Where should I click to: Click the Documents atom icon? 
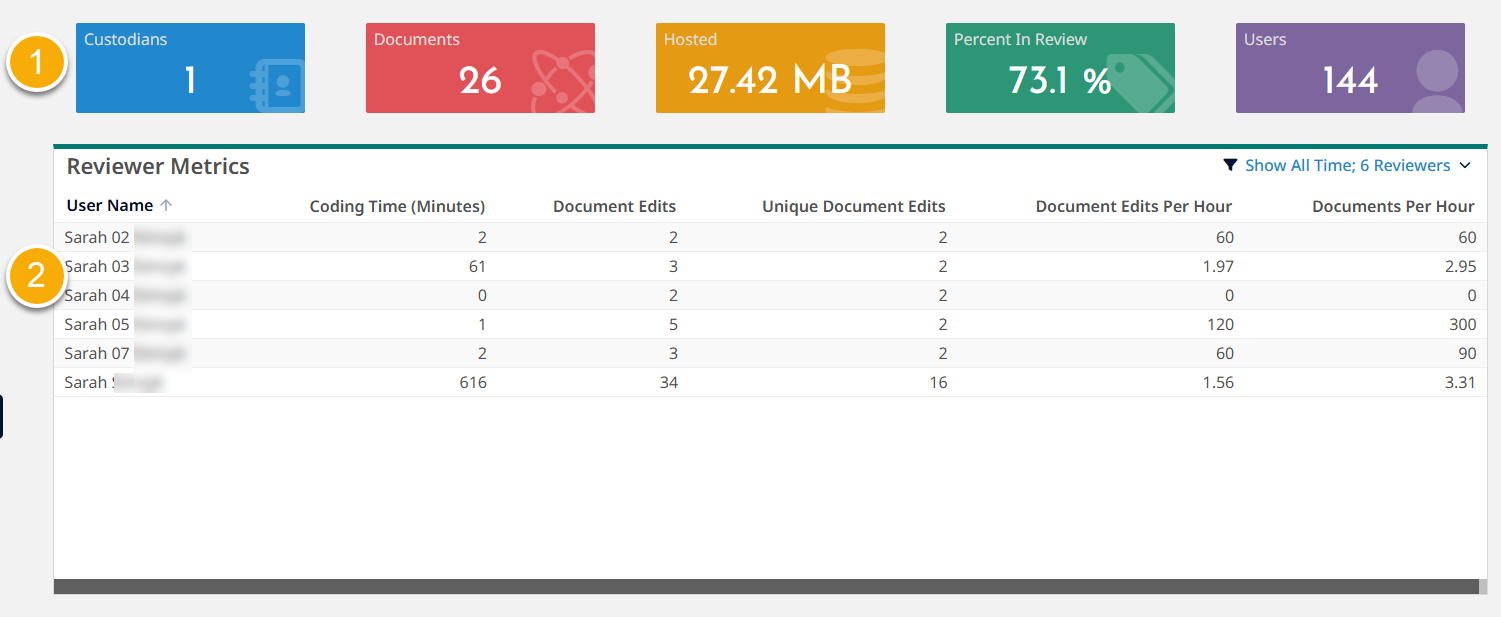pyautogui.click(x=564, y=82)
